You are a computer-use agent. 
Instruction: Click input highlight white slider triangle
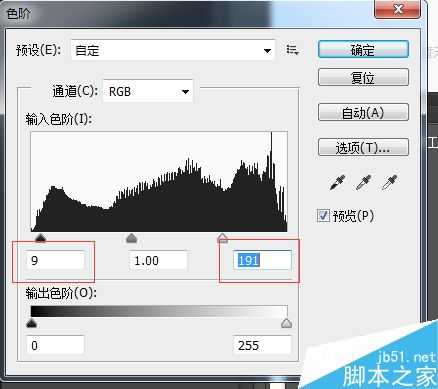coord(222,238)
